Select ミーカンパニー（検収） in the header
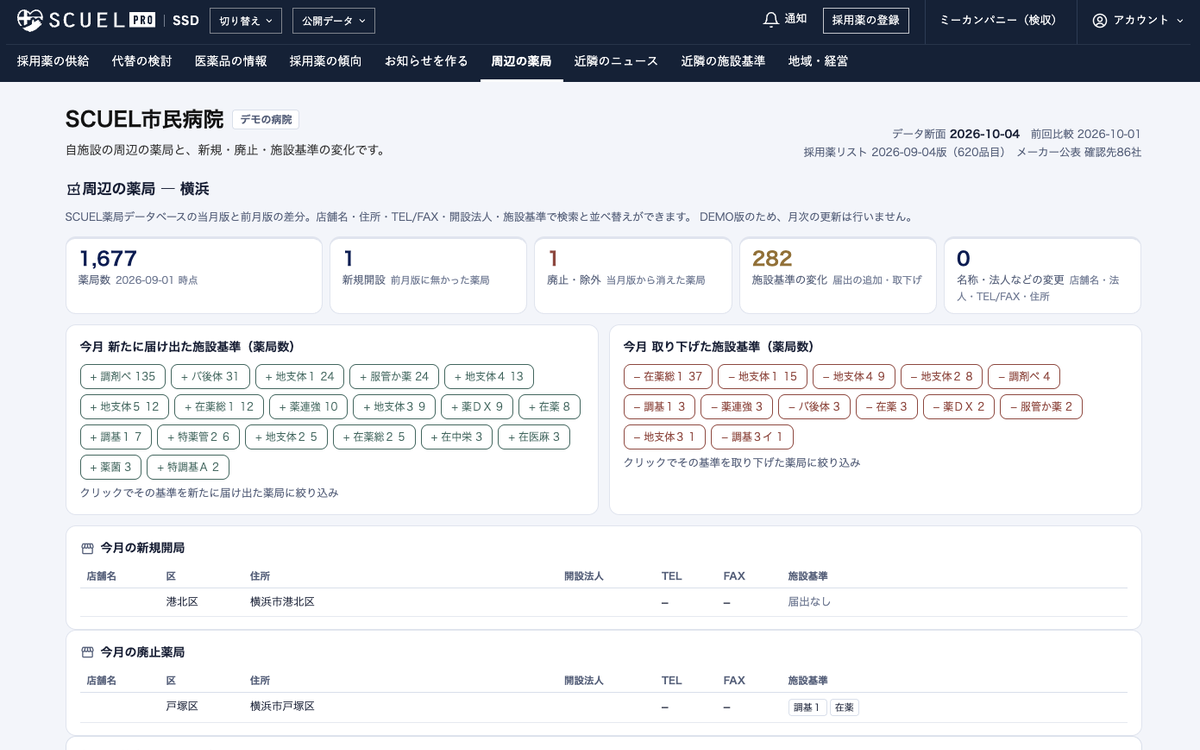The height and width of the screenshot is (750, 1200). click(998, 20)
